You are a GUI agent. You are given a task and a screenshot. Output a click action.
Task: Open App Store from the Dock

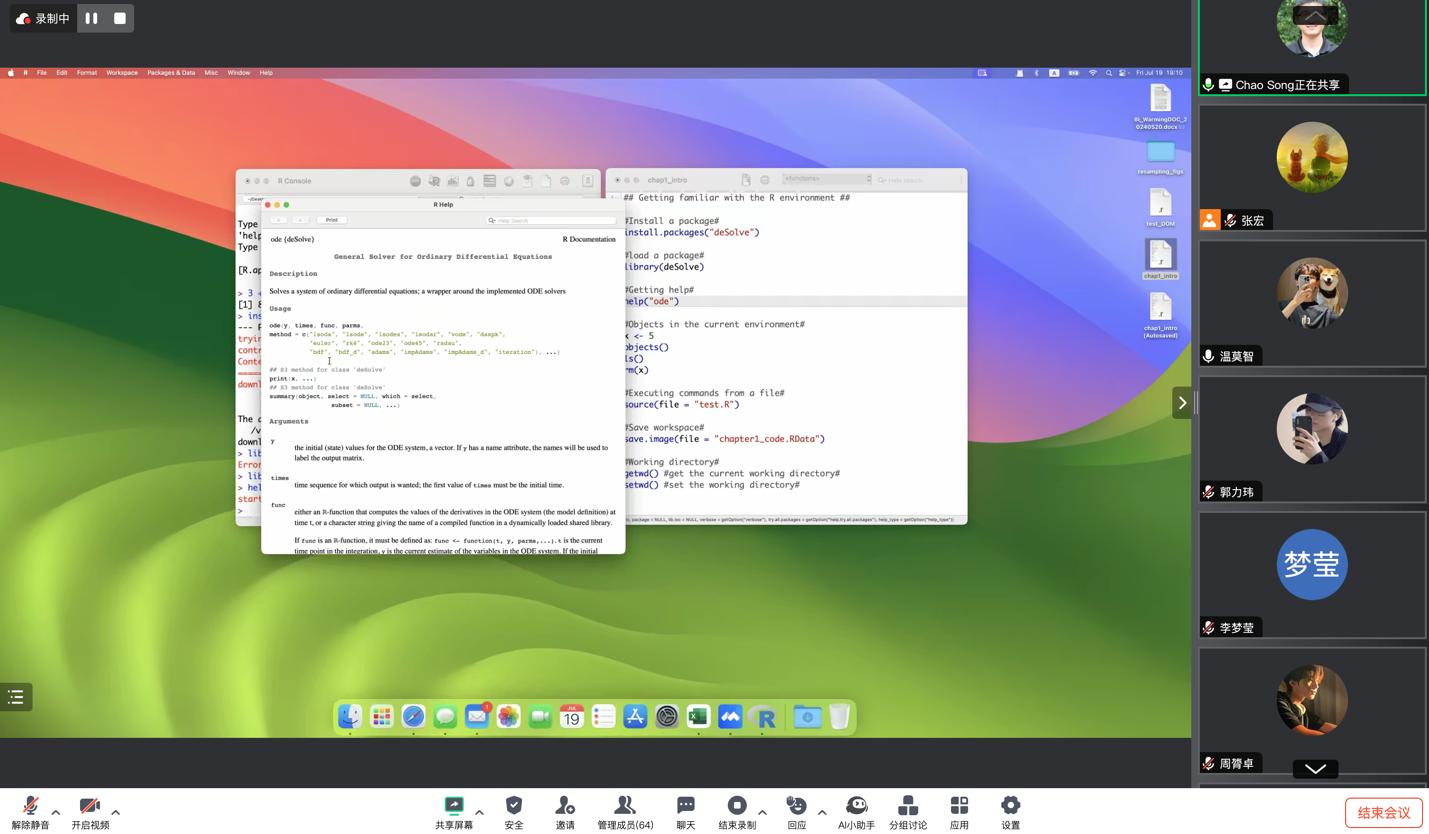635,717
